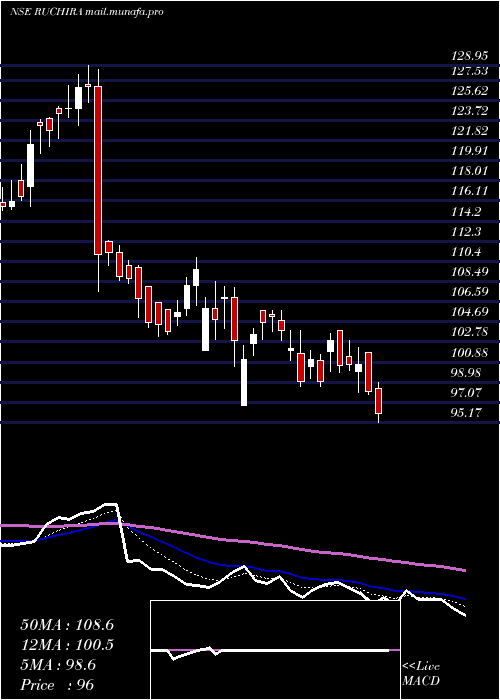
Task: Click the 5MA : 98.6 readout
Action: [x=58, y=665]
